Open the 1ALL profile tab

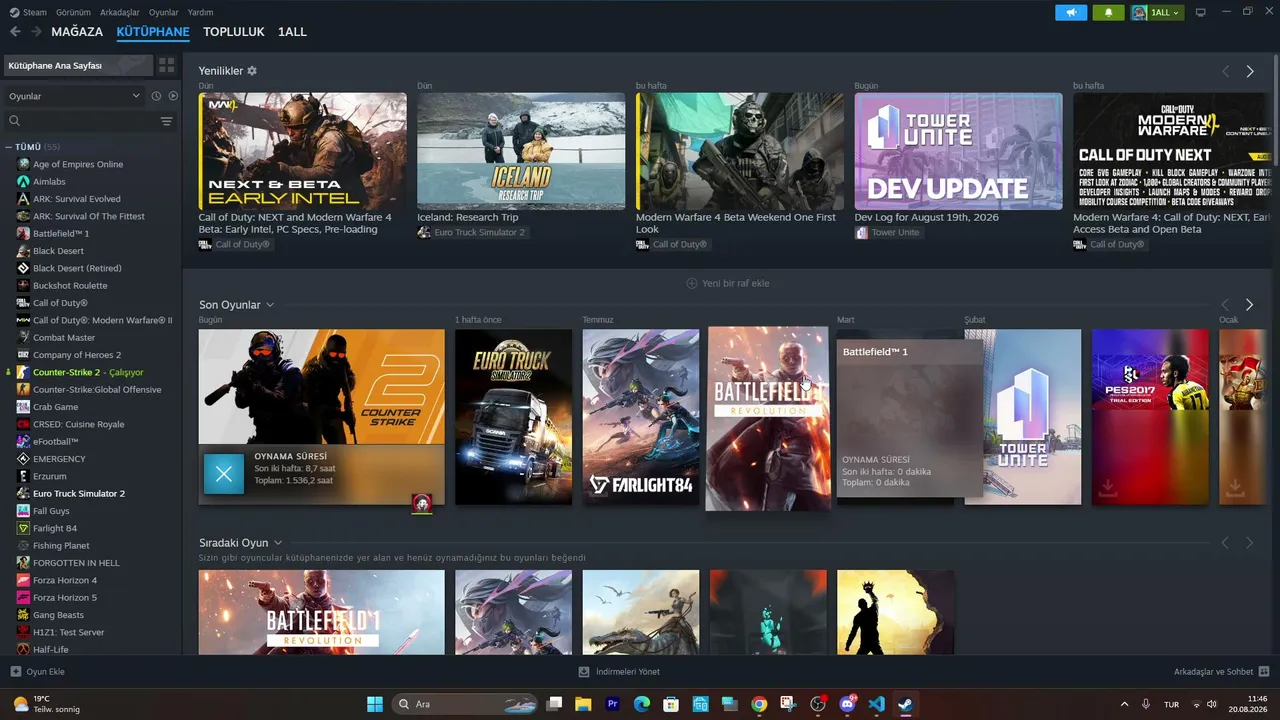292,32
